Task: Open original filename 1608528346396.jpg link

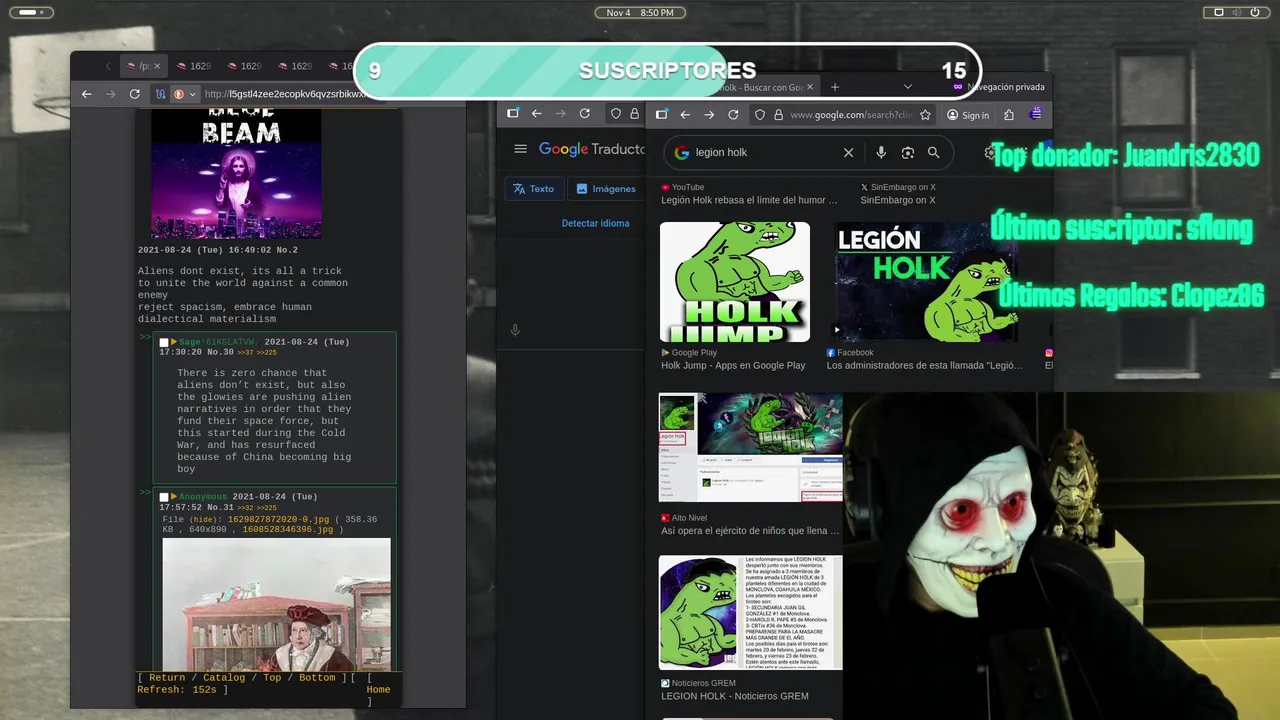Action: click(x=288, y=530)
